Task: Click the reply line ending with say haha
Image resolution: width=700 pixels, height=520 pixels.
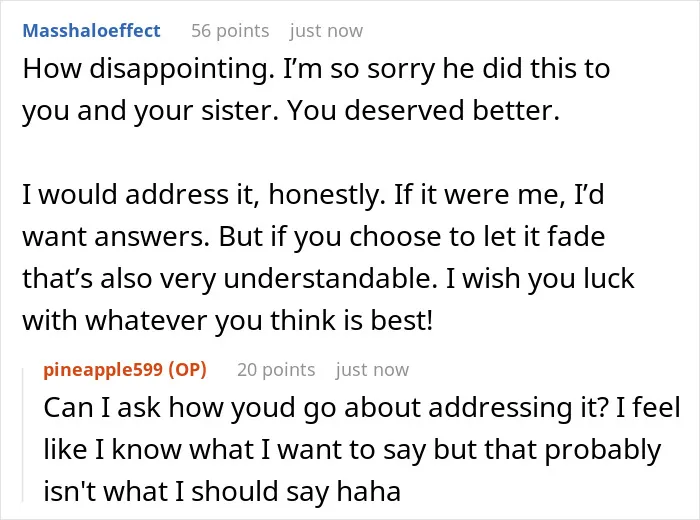Action: [222, 491]
